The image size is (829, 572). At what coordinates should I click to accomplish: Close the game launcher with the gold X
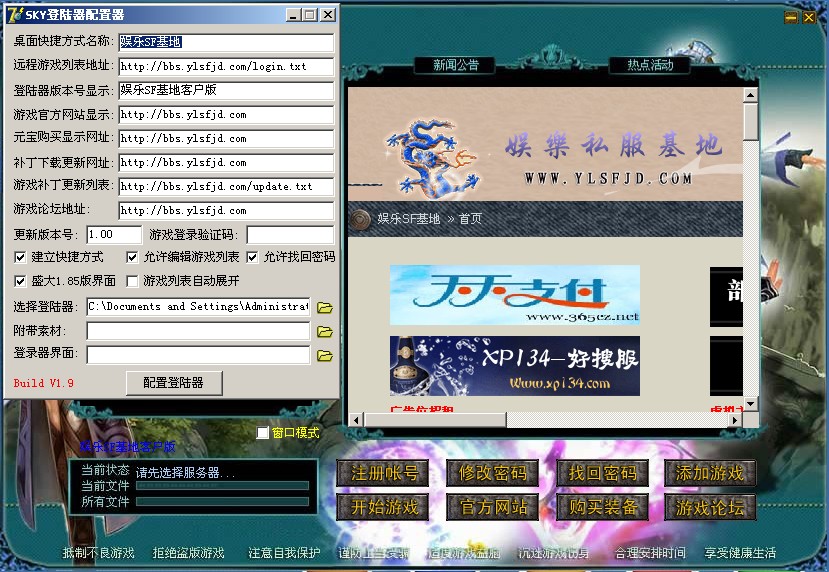coord(808,17)
